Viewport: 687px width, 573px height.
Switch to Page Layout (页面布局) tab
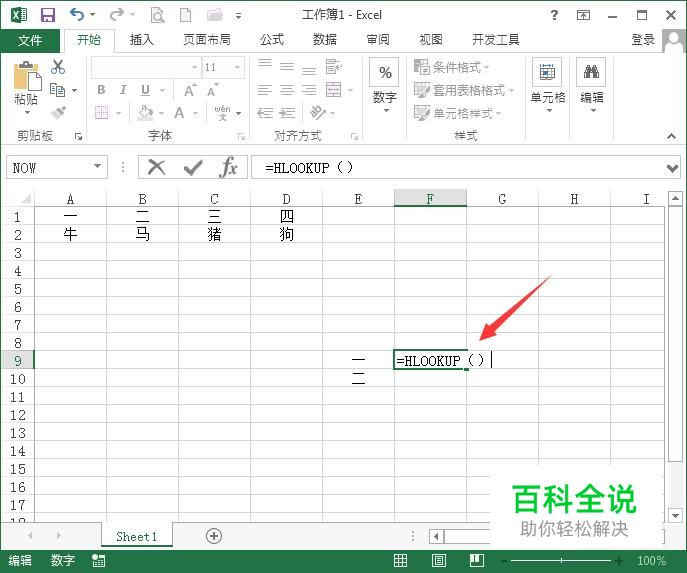coord(207,40)
